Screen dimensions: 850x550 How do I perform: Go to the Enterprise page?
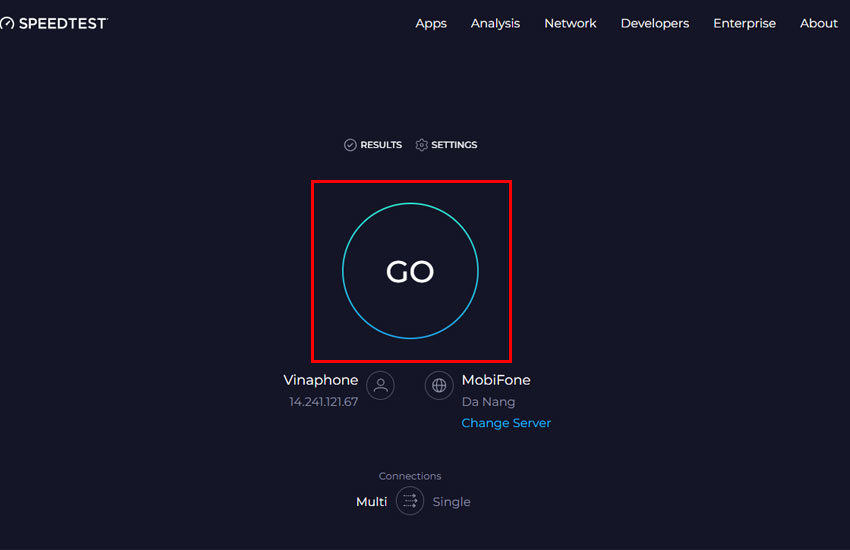pyautogui.click(x=744, y=23)
